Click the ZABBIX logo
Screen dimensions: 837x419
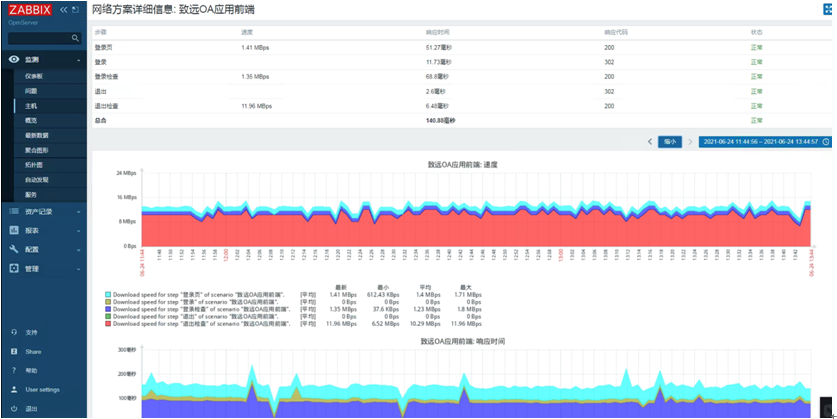click(30, 10)
